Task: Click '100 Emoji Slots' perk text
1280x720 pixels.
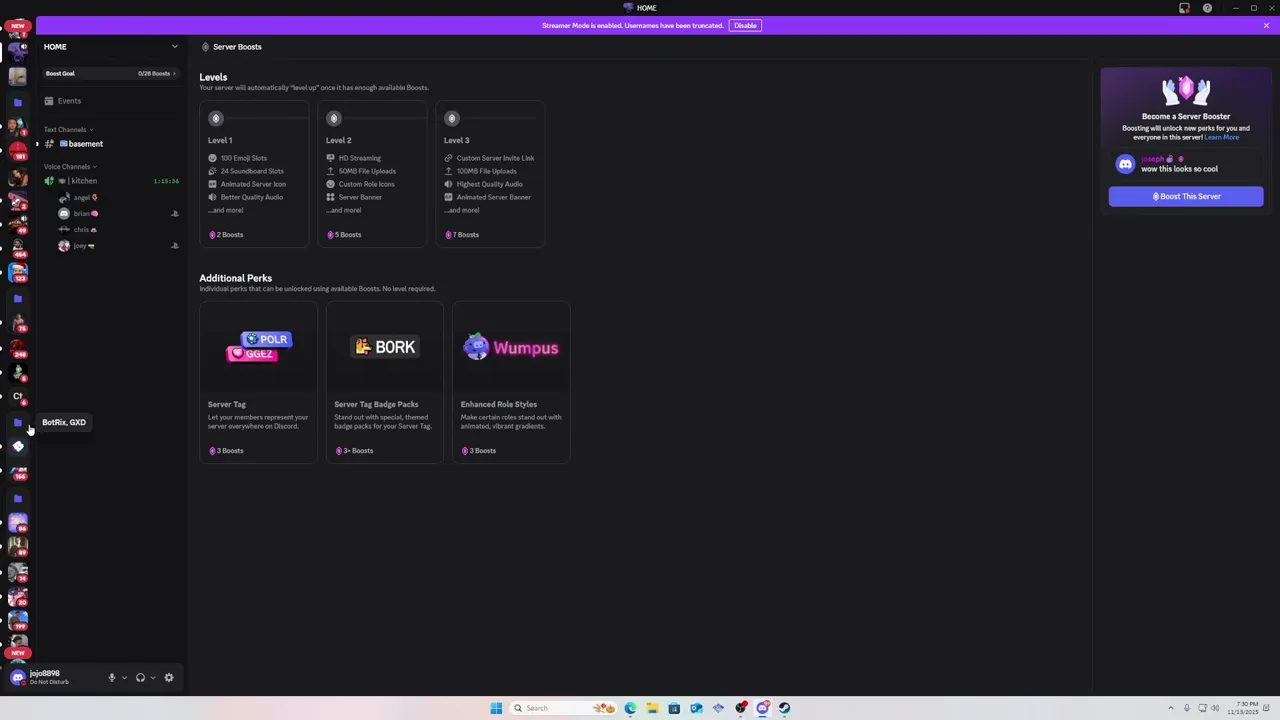Action: (x=244, y=158)
